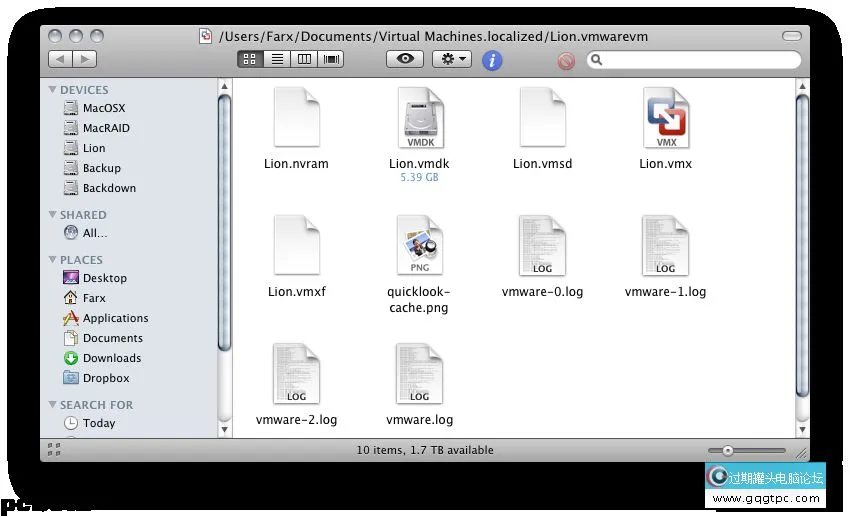Click the blue Get Info icon
Image resolution: width=850 pixels, height=517 pixels.
coord(492,60)
